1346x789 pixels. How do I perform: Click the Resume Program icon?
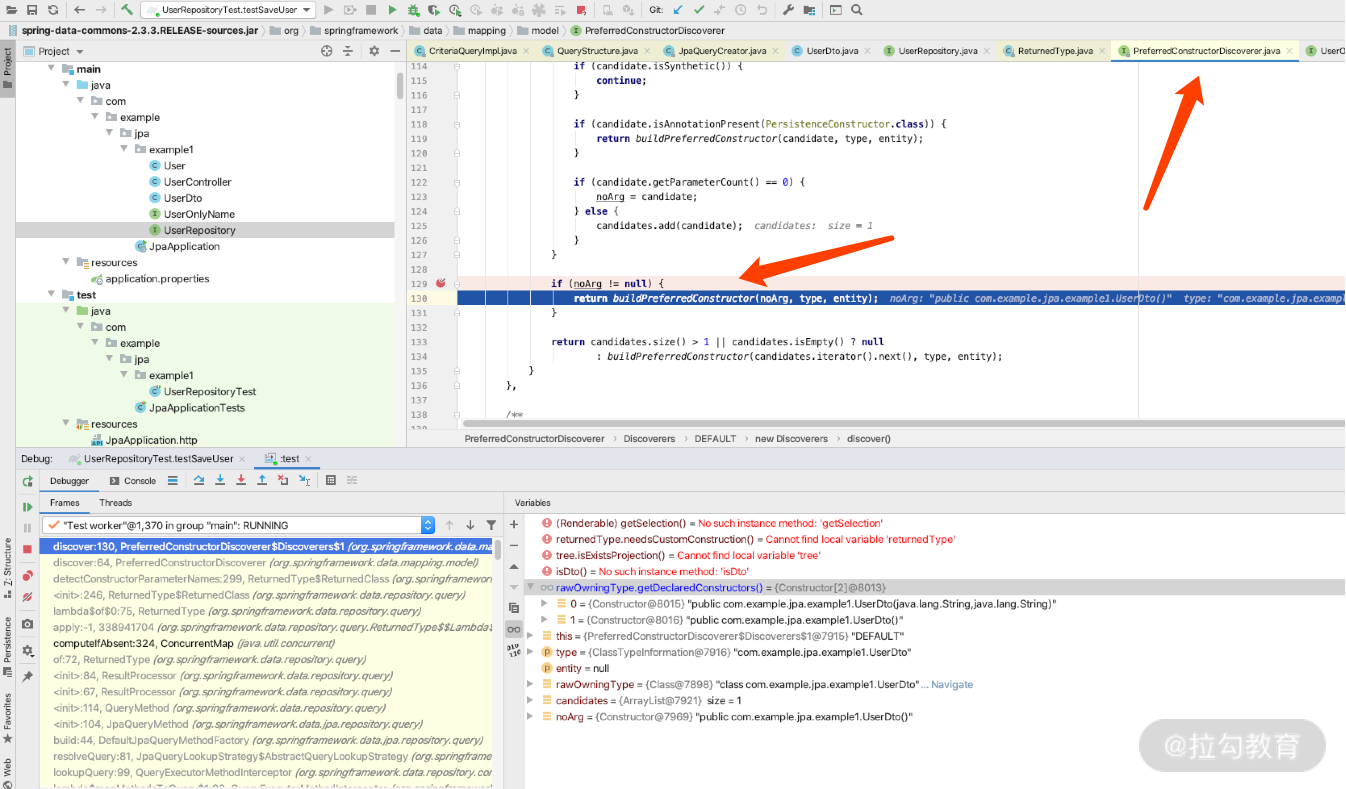click(28, 507)
